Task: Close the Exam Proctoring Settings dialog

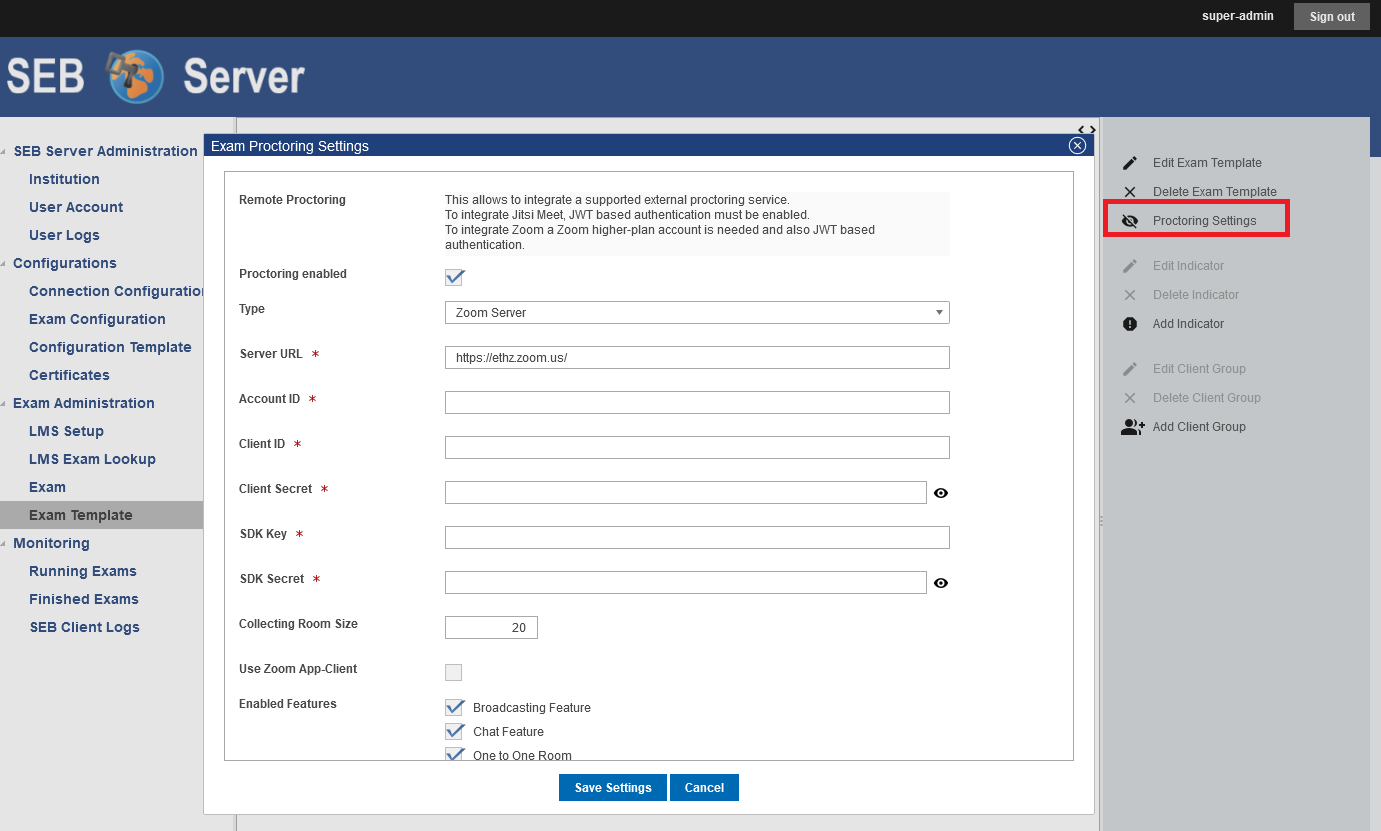Action: (1077, 146)
